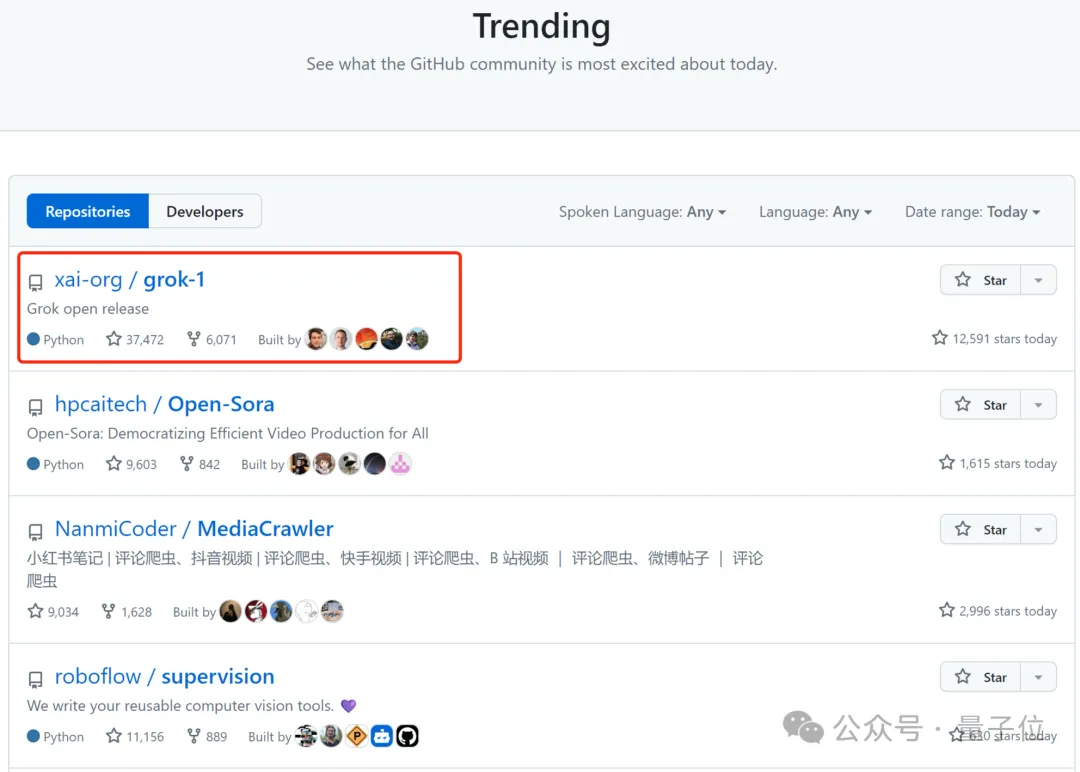Open the hpcaitech / Open-Sora repository link
The width and height of the screenshot is (1080, 772).
point(165,404)
